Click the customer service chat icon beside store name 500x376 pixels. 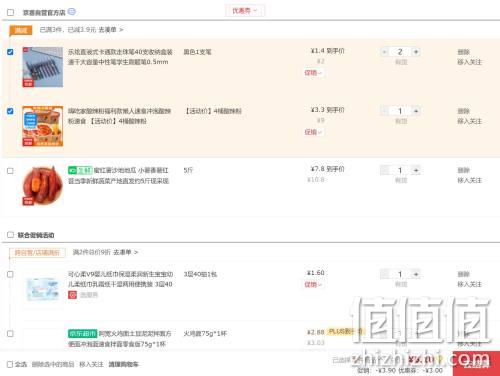(x=72, y=12)
